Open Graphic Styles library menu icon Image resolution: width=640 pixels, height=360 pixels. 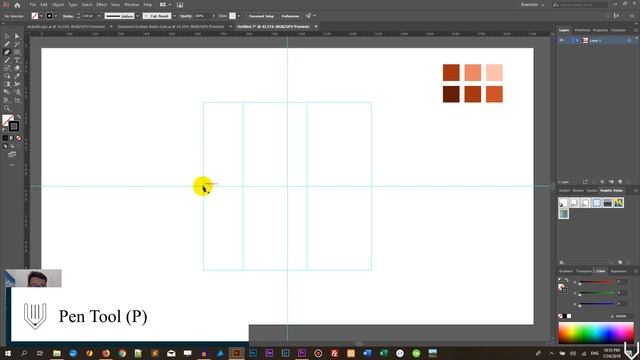pos(562,262)
